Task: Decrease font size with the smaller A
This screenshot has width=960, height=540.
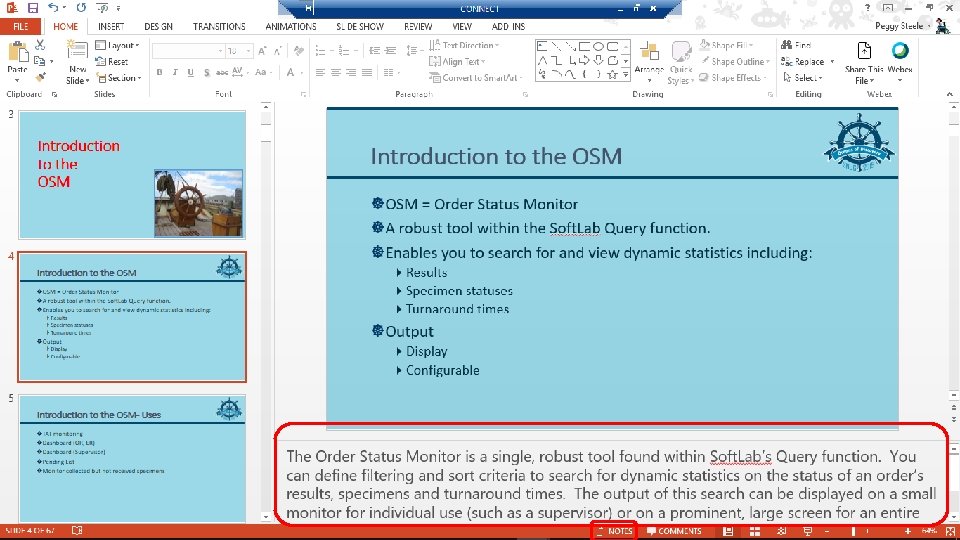Action: pos(277,51)
